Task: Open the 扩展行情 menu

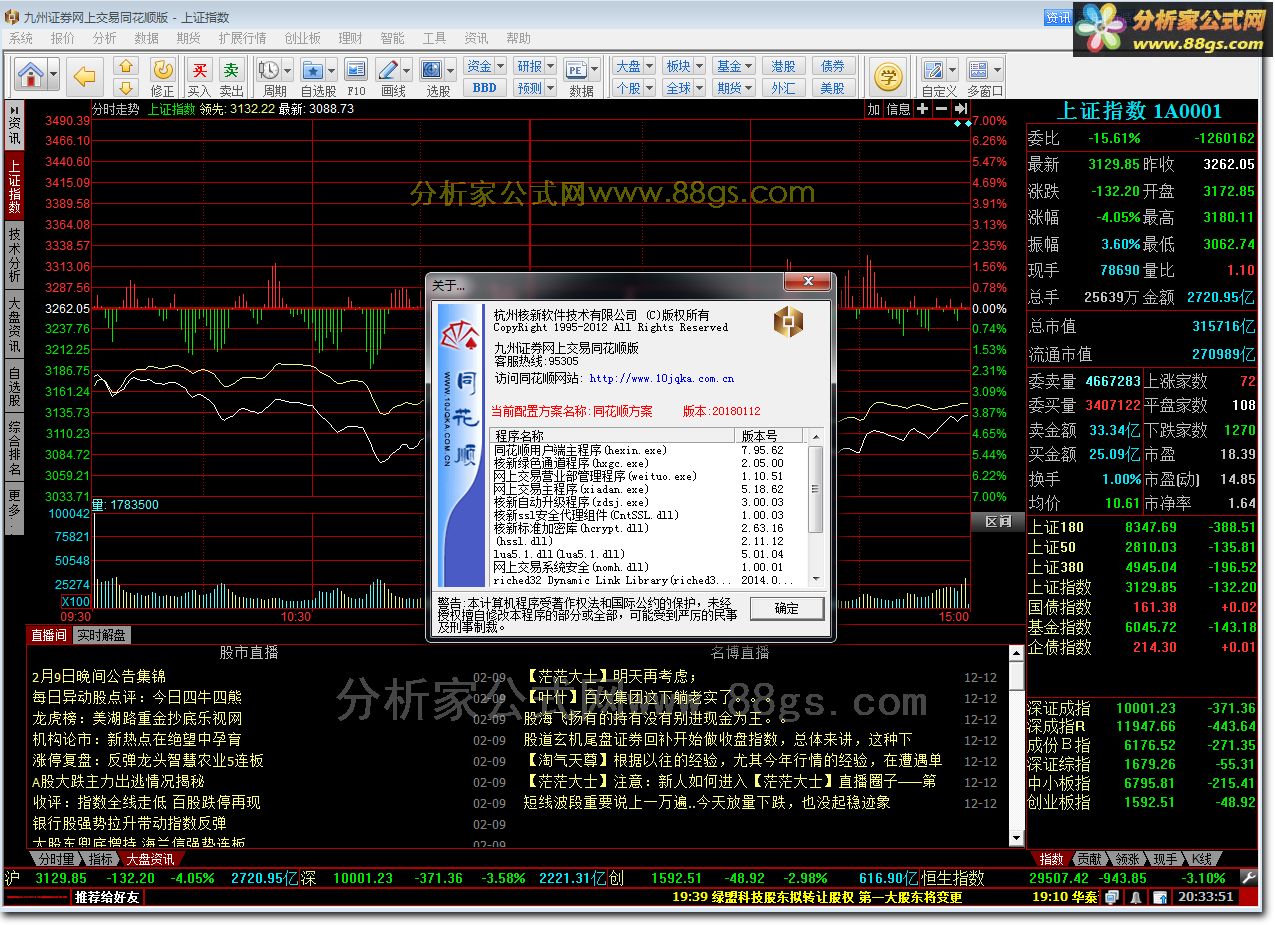Action: pyautogui.click(x=242, y=38)
